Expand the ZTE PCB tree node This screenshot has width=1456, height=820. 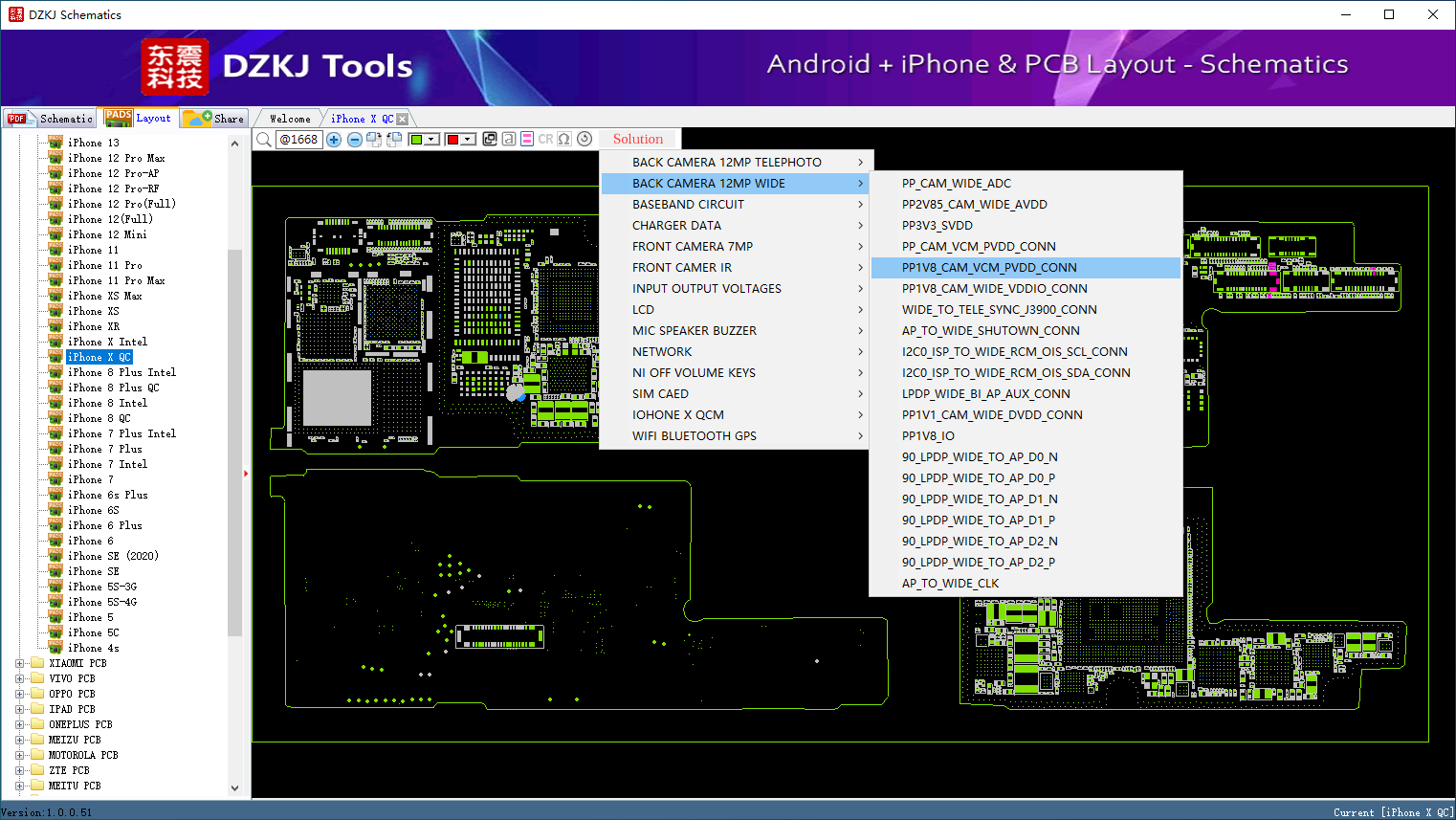20,770
